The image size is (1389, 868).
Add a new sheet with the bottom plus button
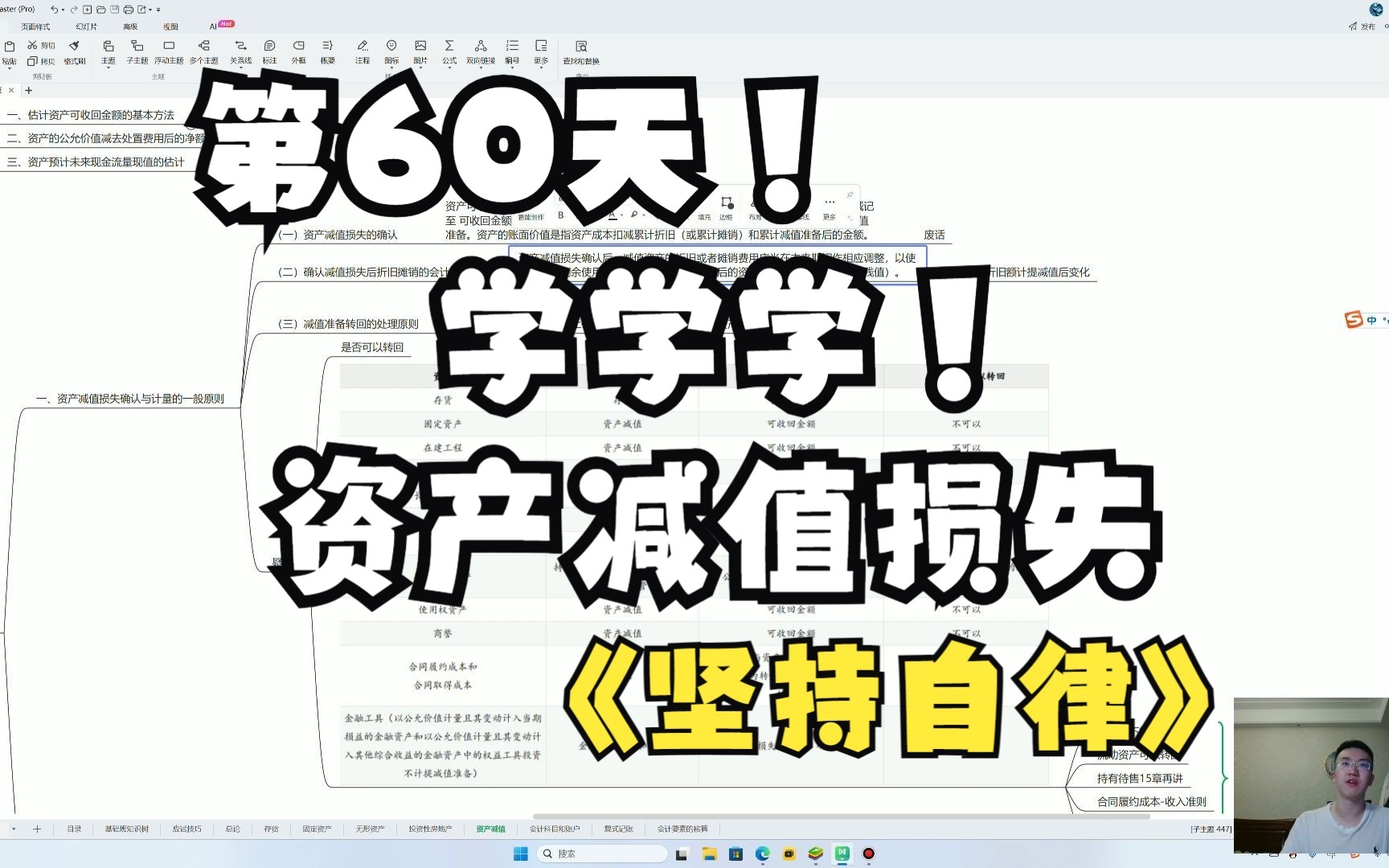pyautogui.click(x=37, y=829)
